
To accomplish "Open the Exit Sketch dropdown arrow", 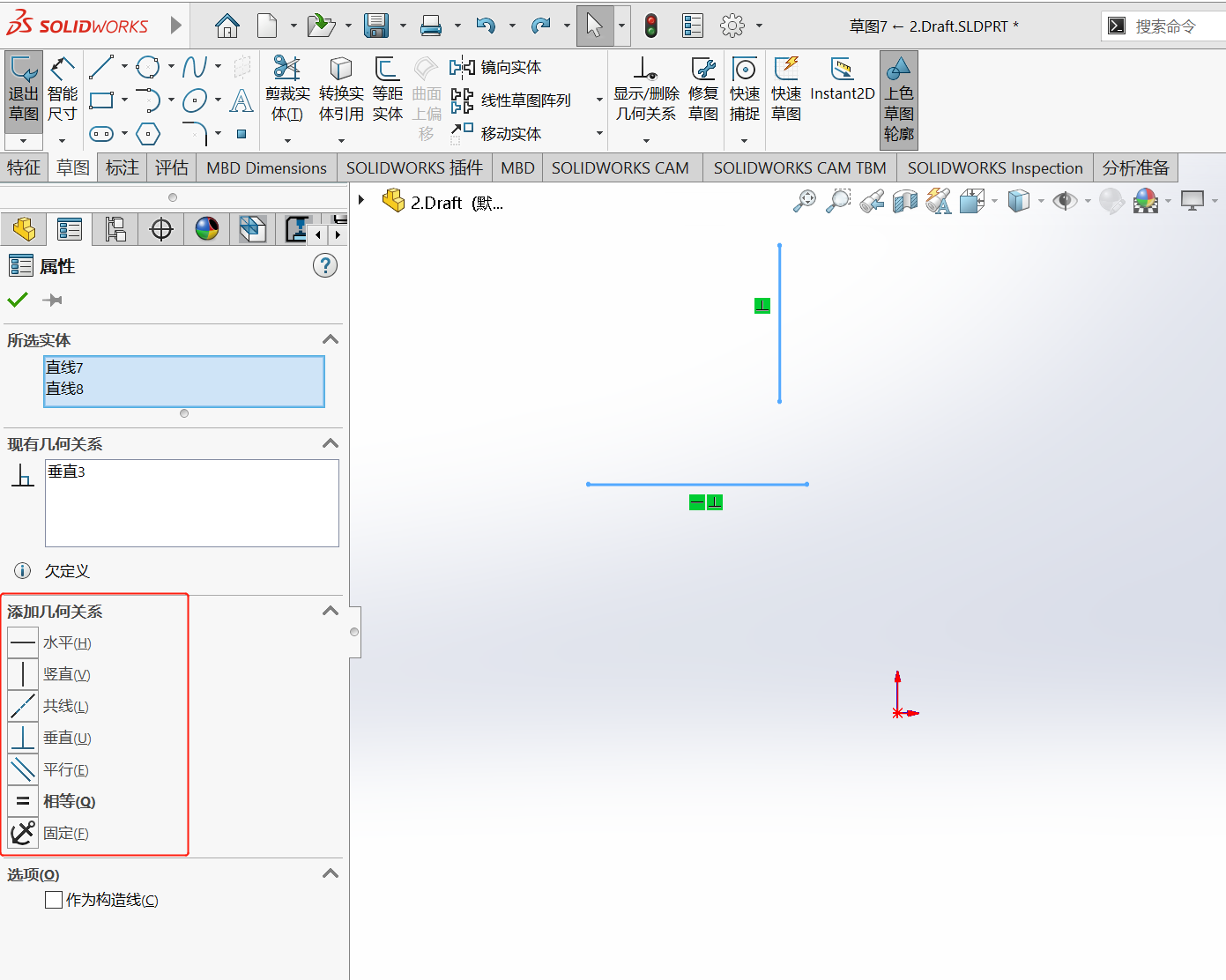I will 24,141.
